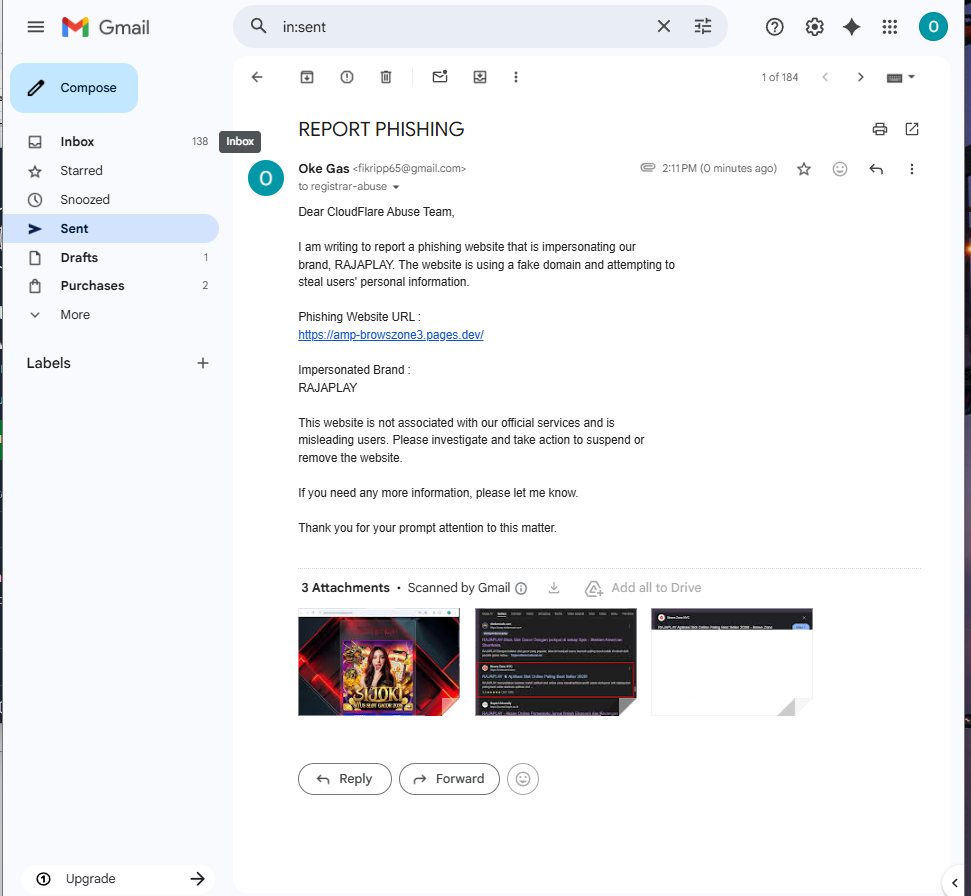
Task: Print the REPORT PHISHING email
Action: pos(880,129)
